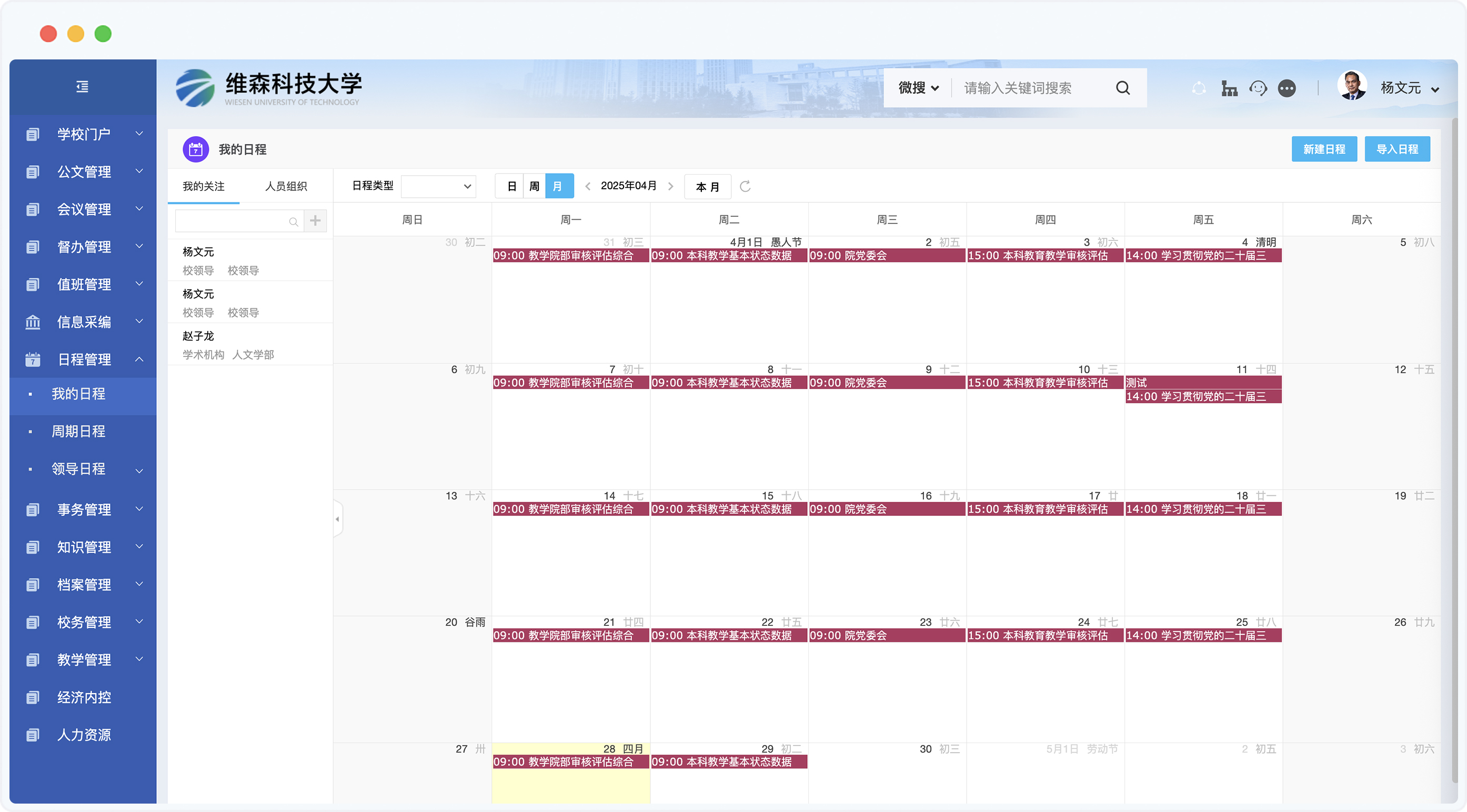Click the 档案管理 sidebar icon
1467x812 pixels.
(33, 585)
